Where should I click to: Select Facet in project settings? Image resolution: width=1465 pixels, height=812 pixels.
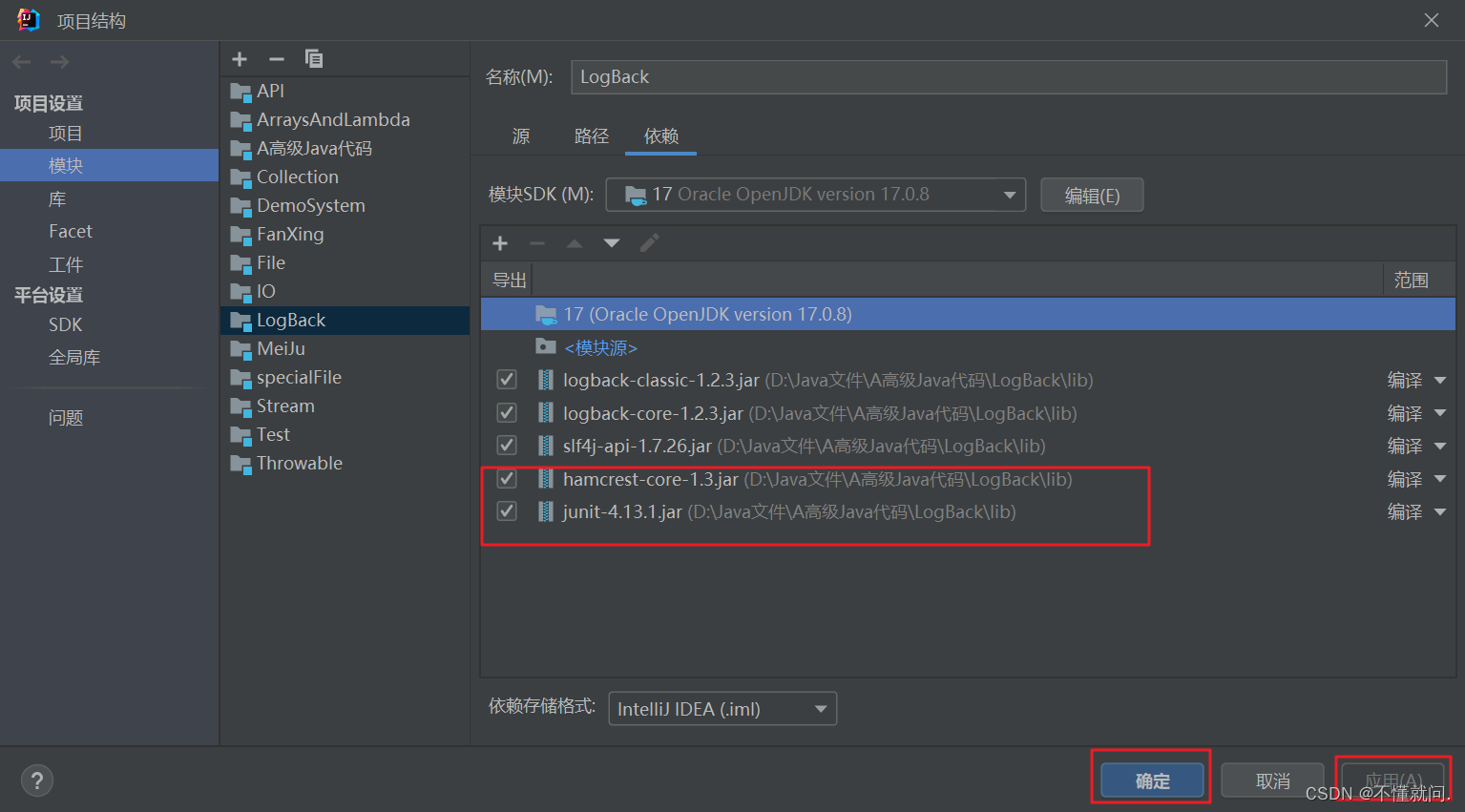71,231
